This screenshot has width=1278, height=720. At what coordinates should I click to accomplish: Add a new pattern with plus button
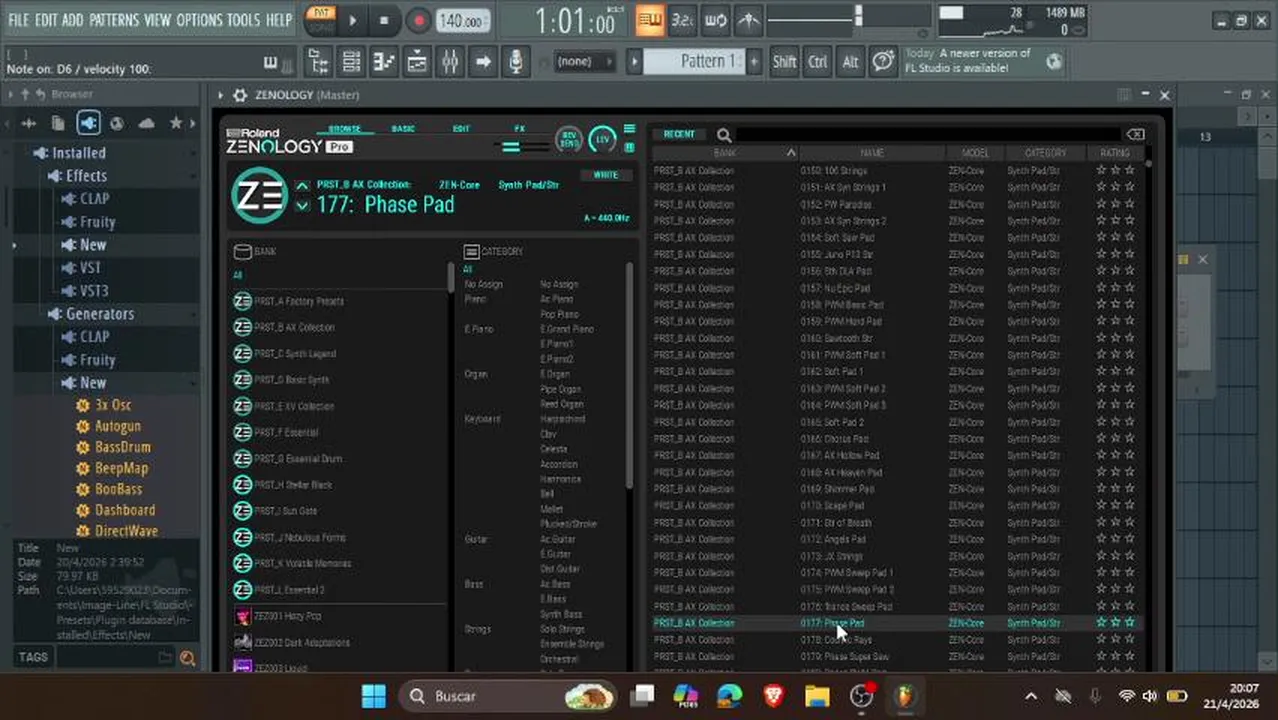[754, 62]
